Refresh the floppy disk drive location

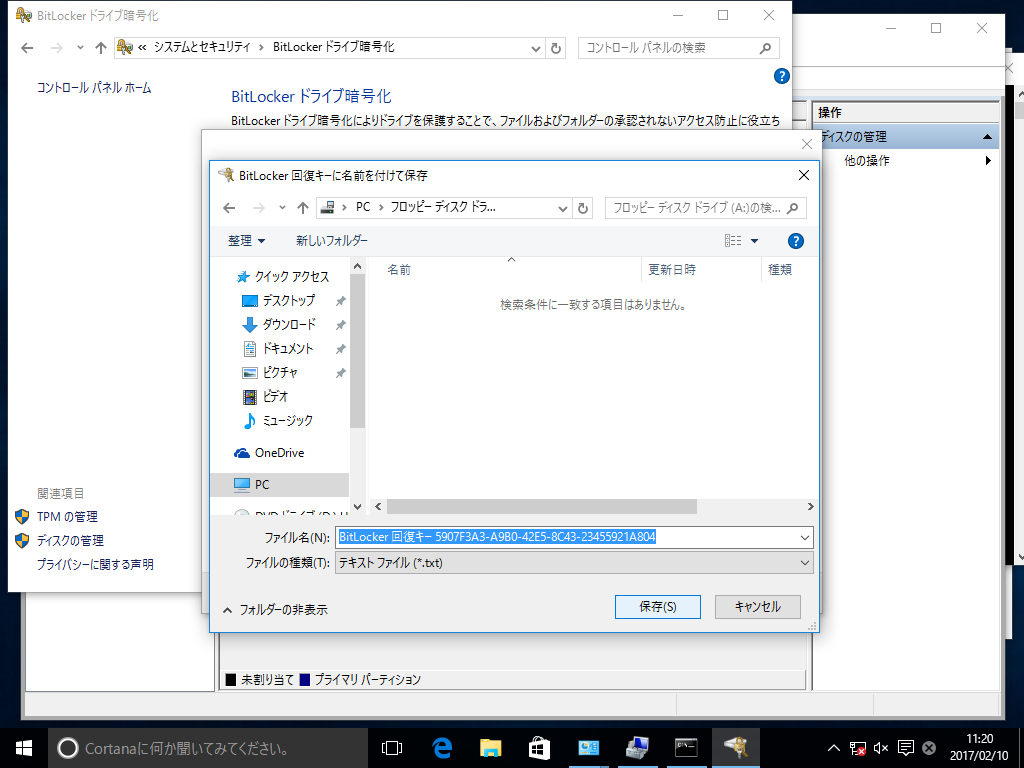click(x=583, y=208)
